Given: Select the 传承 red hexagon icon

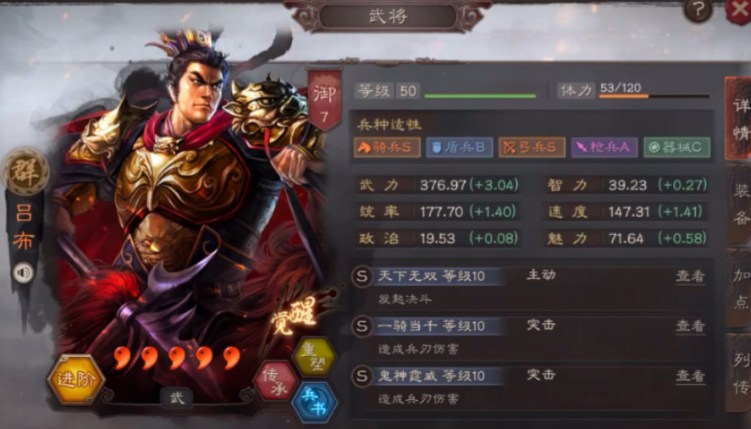Looking at the screenshot, I should (x=275, y=381).
